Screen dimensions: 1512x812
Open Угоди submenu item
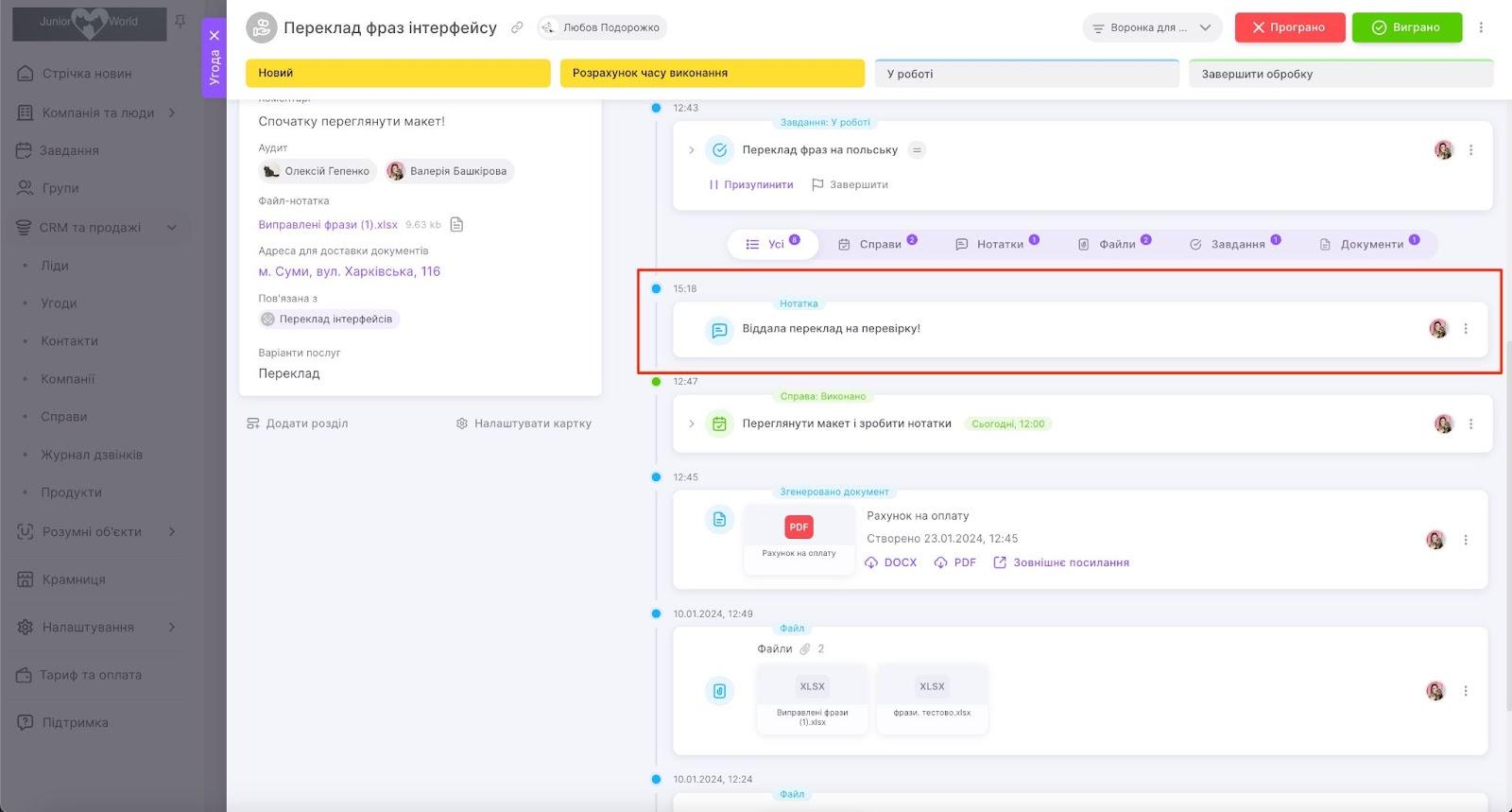click(59, 303)
